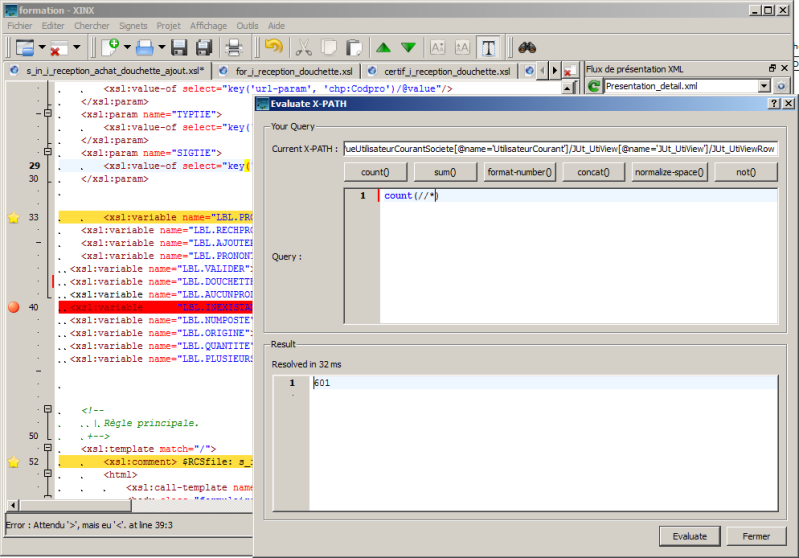Click the yellow star bookmark at line 52

pyautogui.click(x=14, y=462)
